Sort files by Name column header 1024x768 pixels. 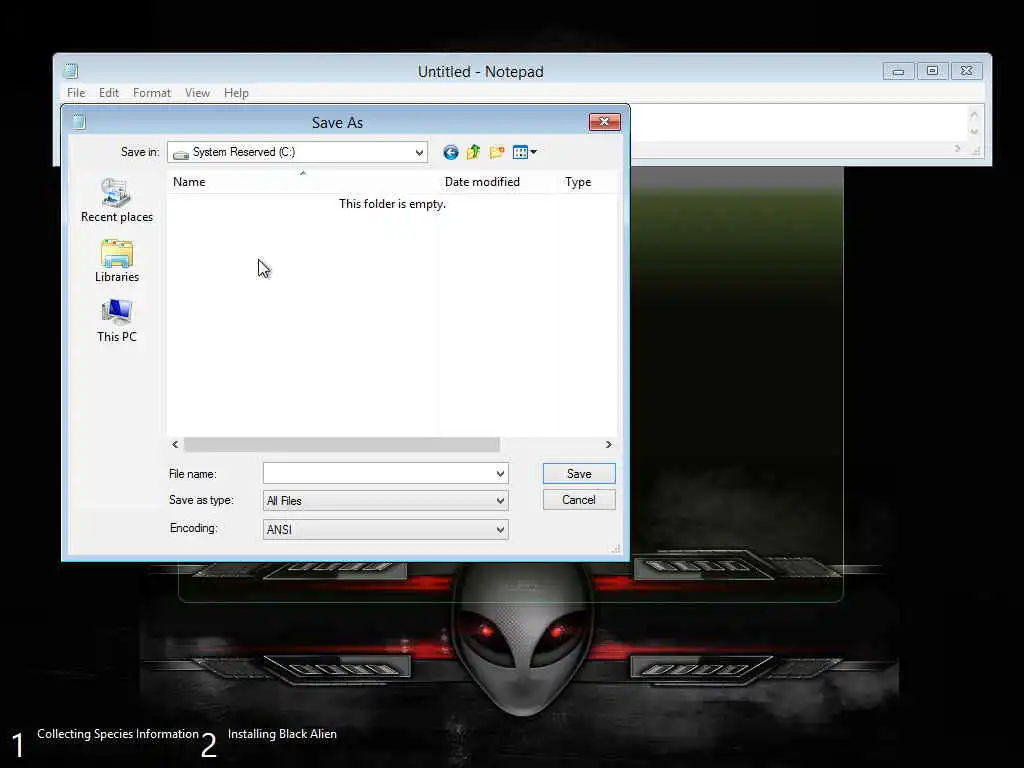tap(302, 182)
